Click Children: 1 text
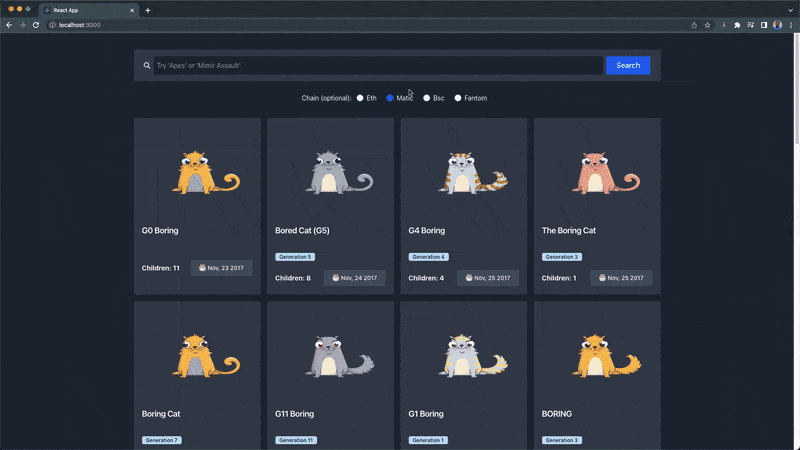The height and width of the screenshot is (450, 800). tap(559, 278)
